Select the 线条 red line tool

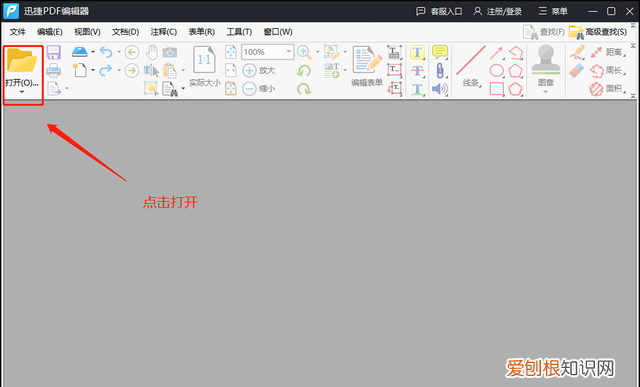(x=471, y=65)
